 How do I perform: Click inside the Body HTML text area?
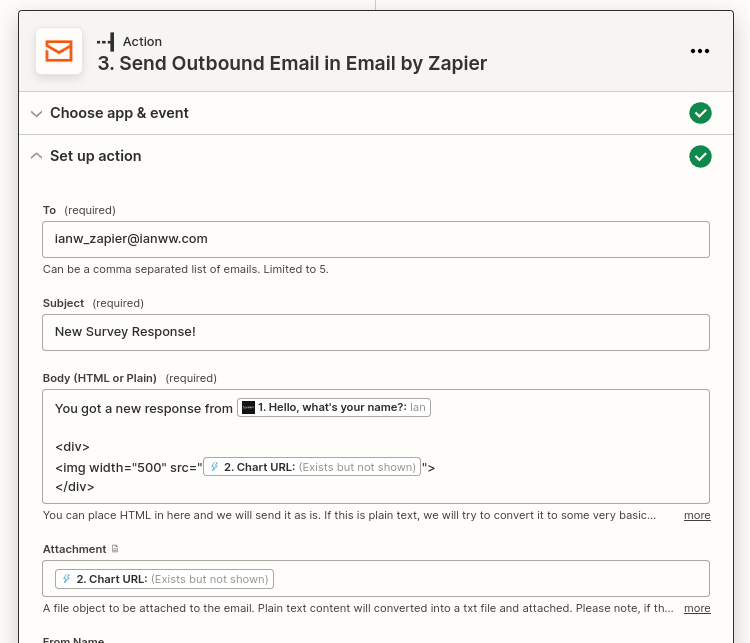(375, 446)
